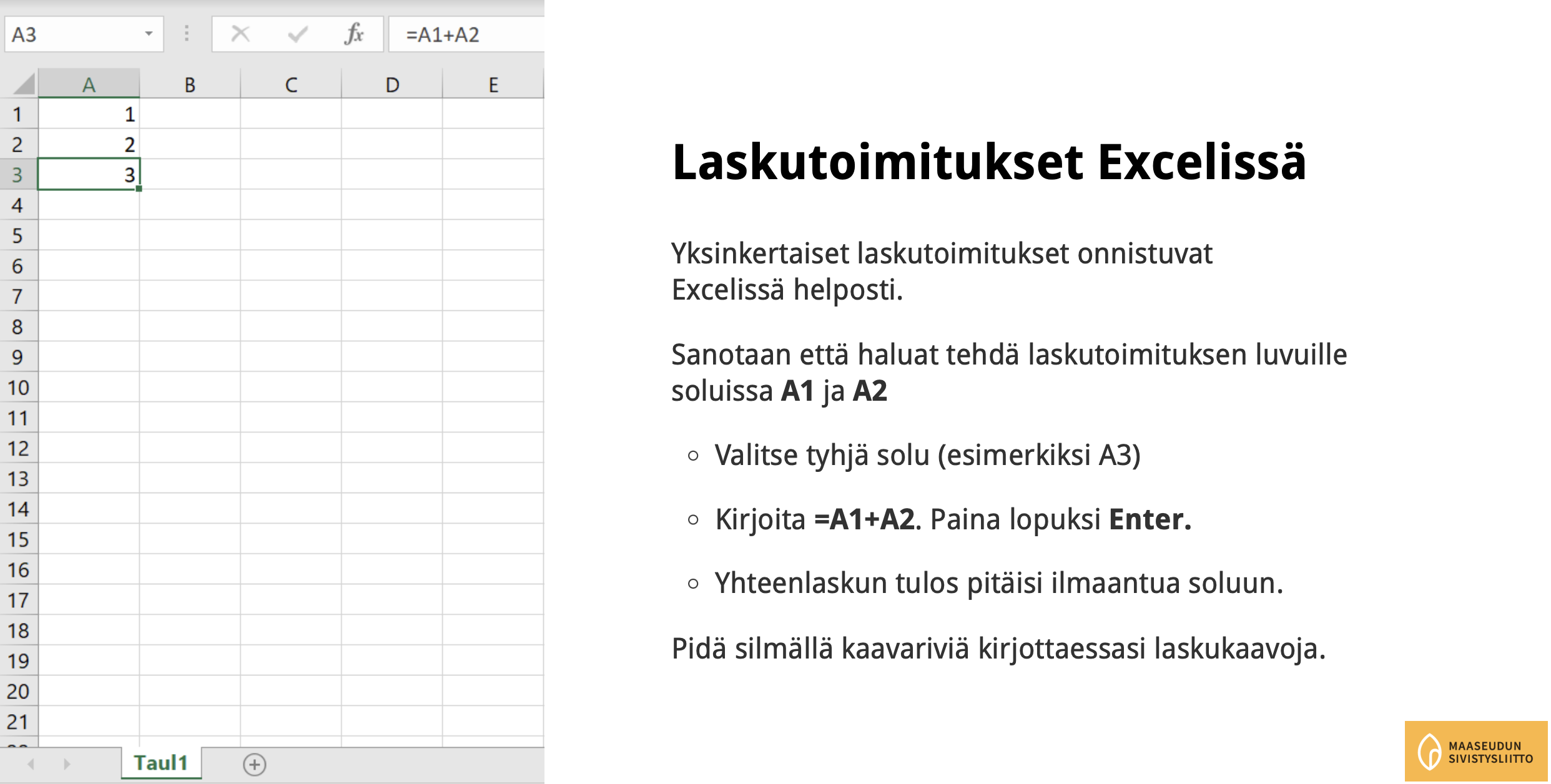Select row 4 header
The height and width of the screenshot is (784, 1551).
19,205
